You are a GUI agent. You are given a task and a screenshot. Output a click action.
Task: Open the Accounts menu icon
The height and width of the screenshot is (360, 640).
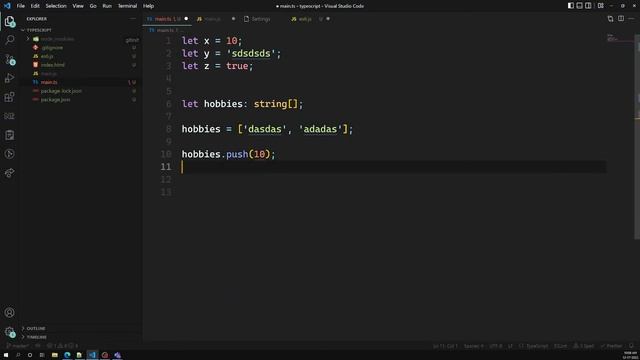pyautogui.click(x=9, y=313)
